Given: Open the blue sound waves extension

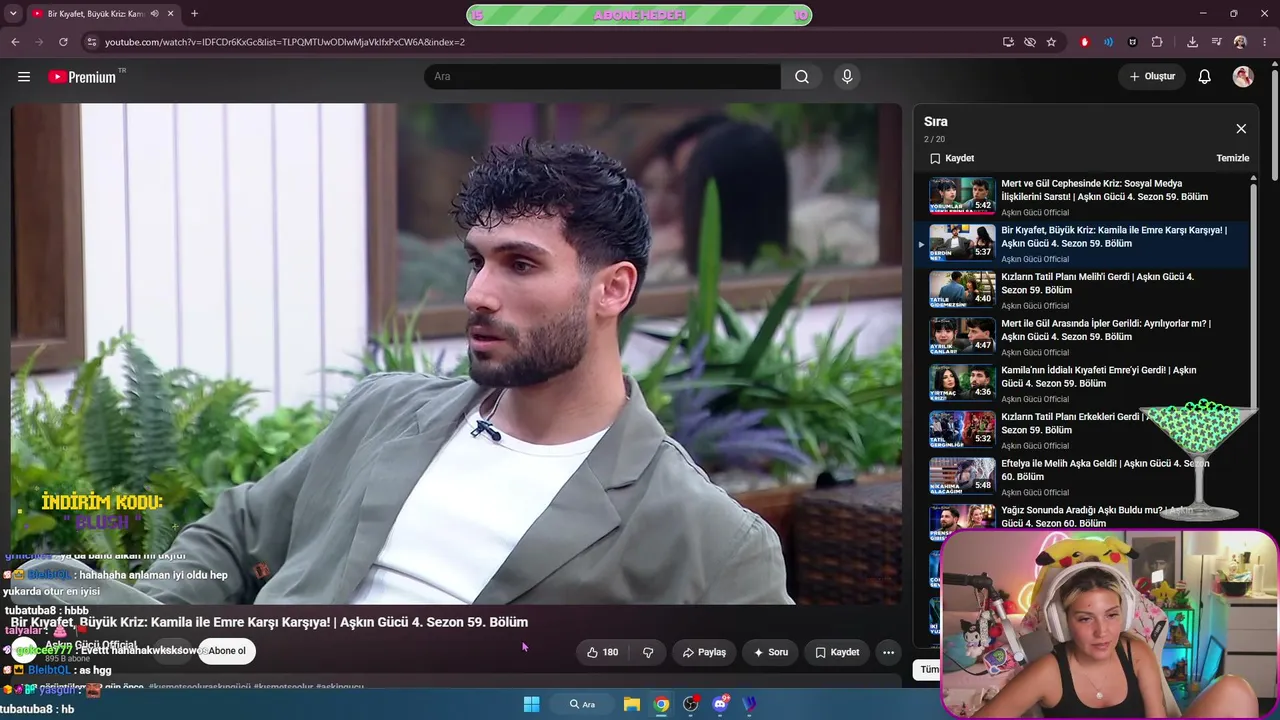Looking at the screenshot, I should point(1108,42).
